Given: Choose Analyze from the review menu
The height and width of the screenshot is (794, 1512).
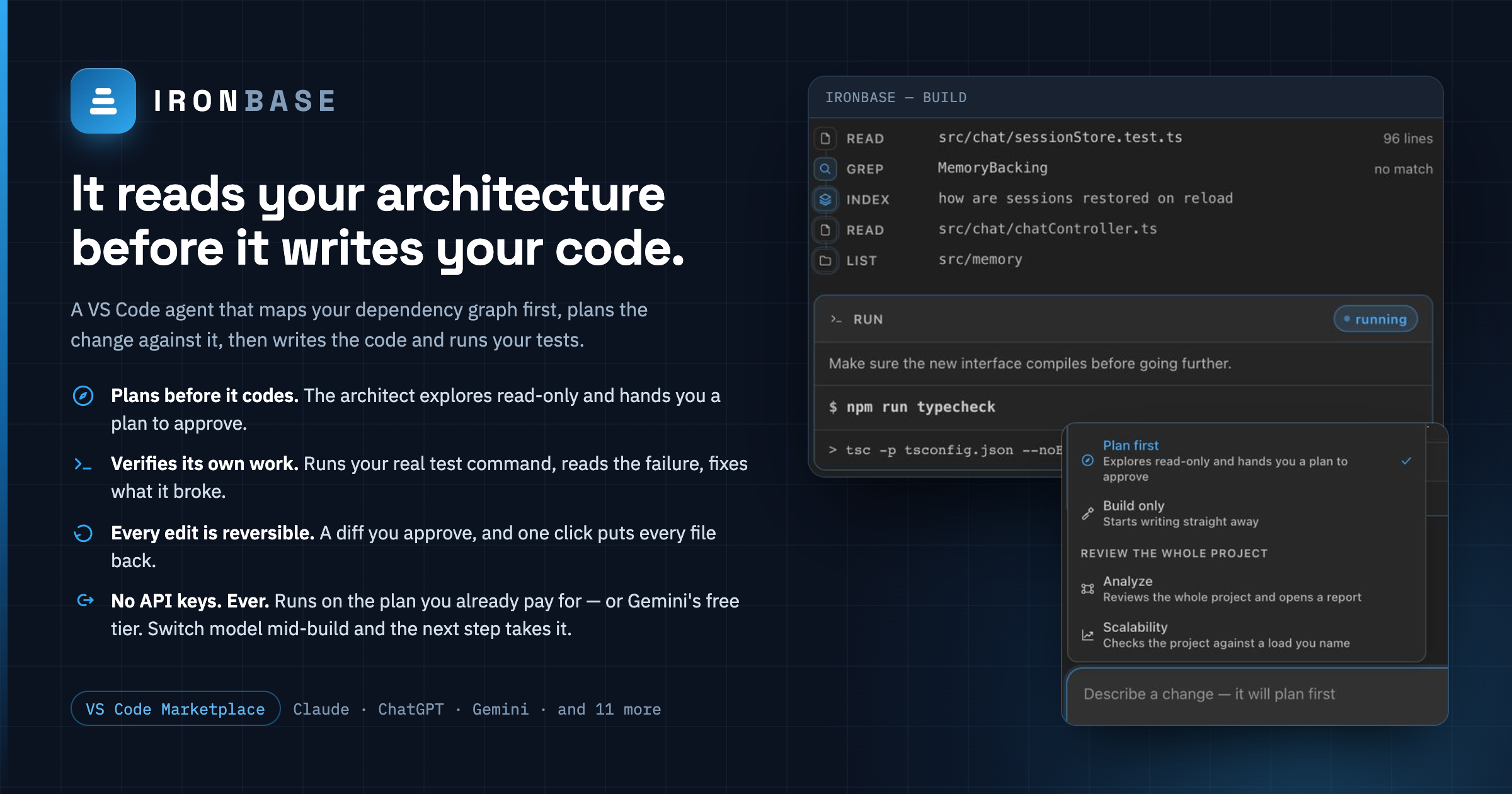Looking at the screenshot, I should [1246, 589].
